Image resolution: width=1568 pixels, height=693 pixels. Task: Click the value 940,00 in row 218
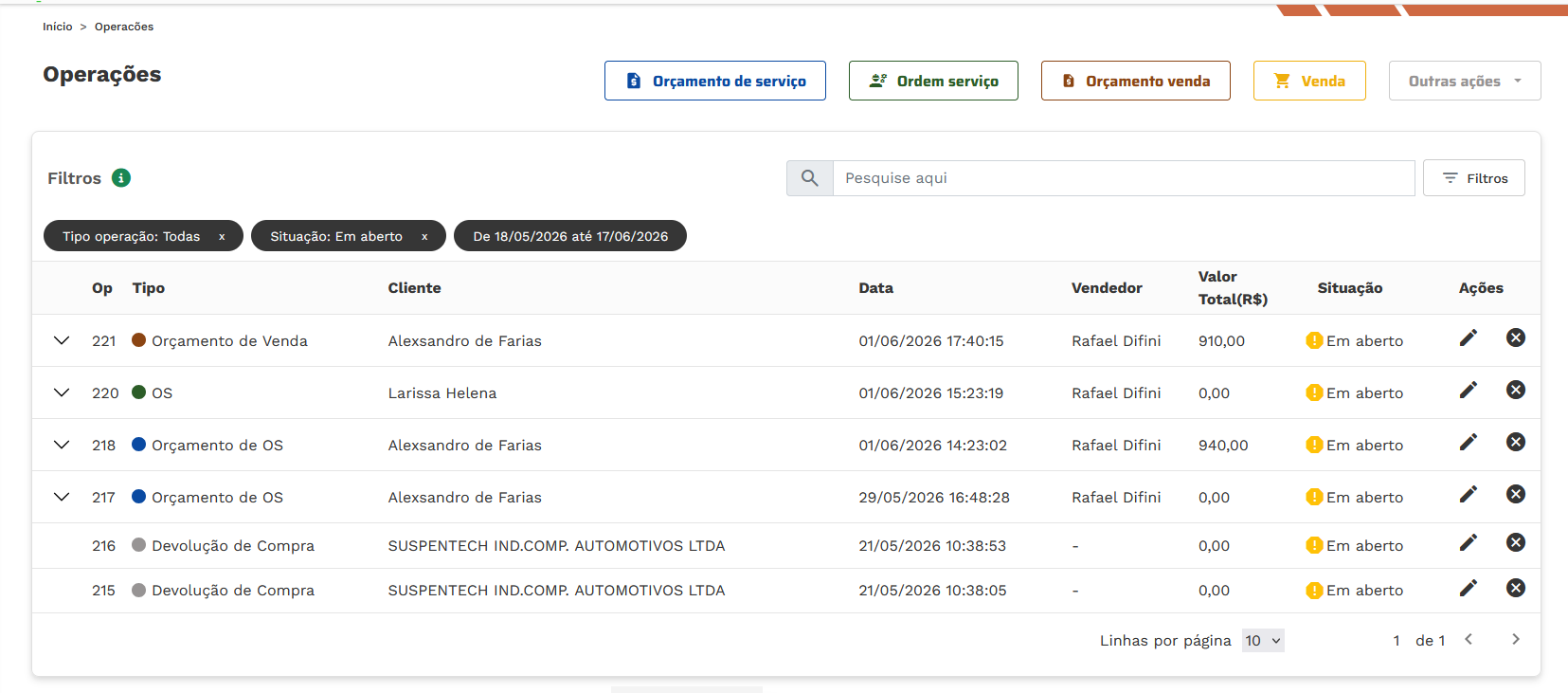coord(1223,445)
